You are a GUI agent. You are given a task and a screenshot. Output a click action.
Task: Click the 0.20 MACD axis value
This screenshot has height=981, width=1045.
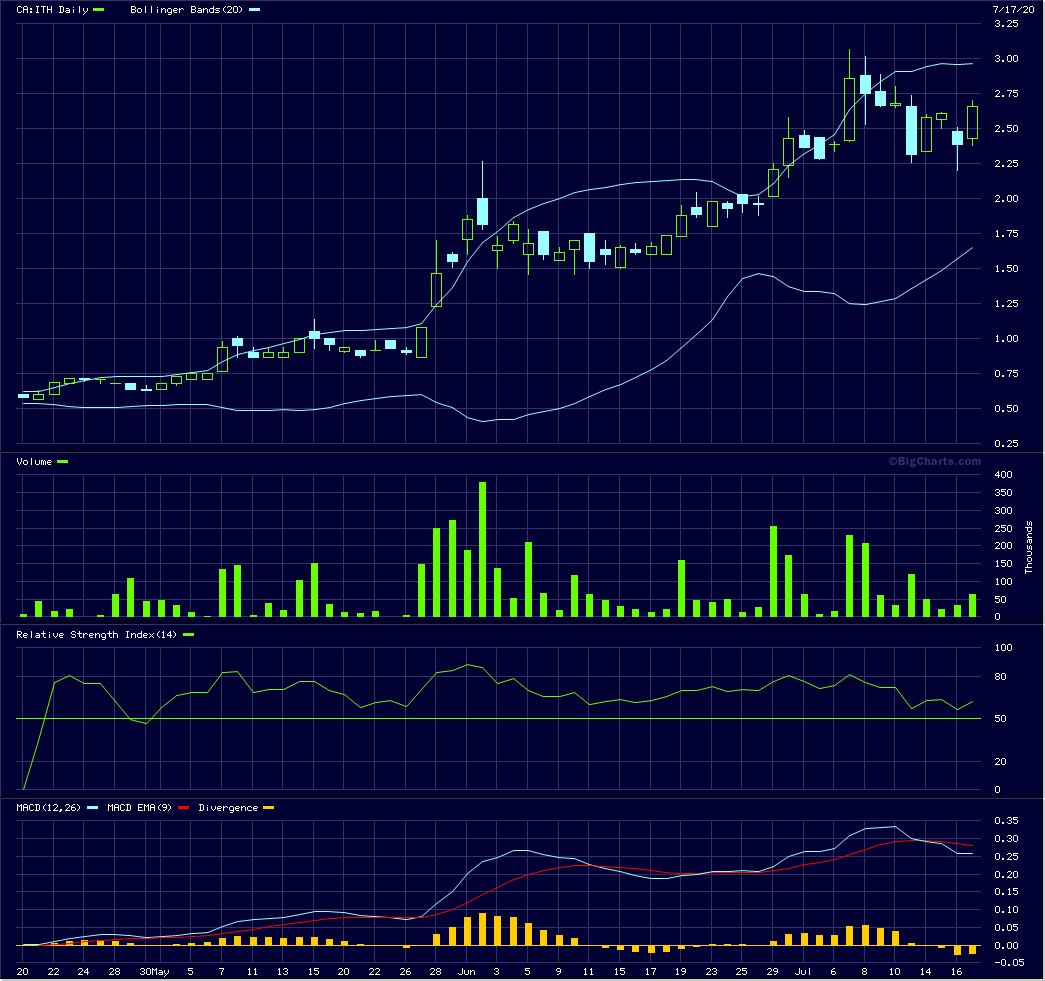click(x=1006, y=874)
